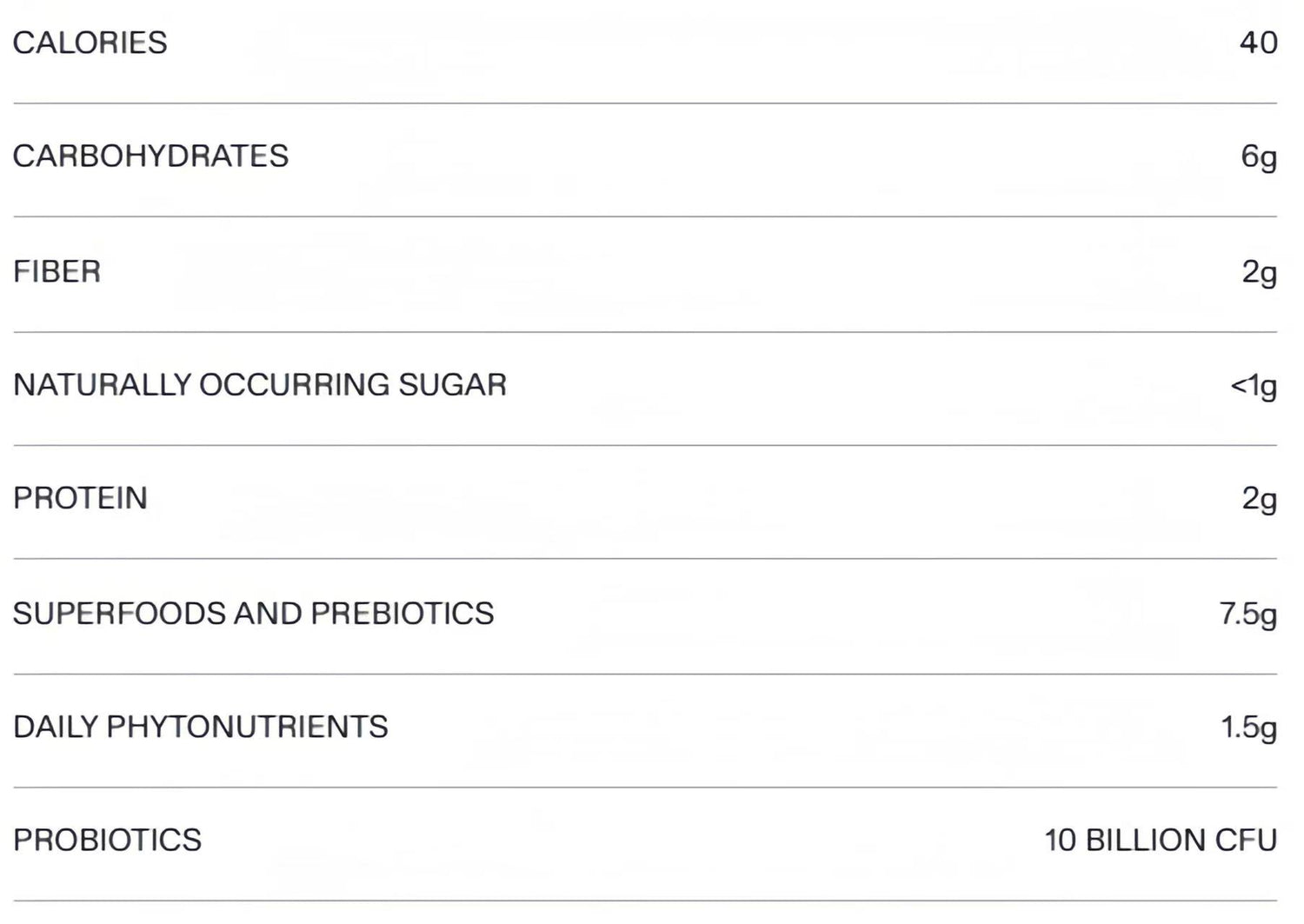Click the CALORIES label
This screenshot has width=1304, height=924.
[90, 43]
